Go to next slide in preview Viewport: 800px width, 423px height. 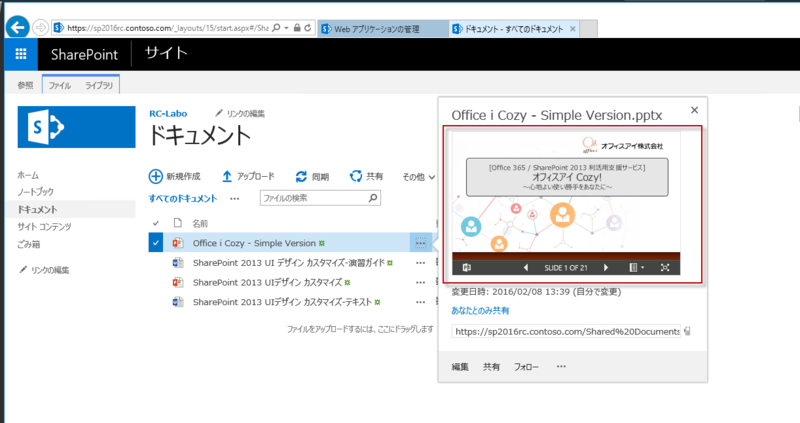tap(606, 267)
